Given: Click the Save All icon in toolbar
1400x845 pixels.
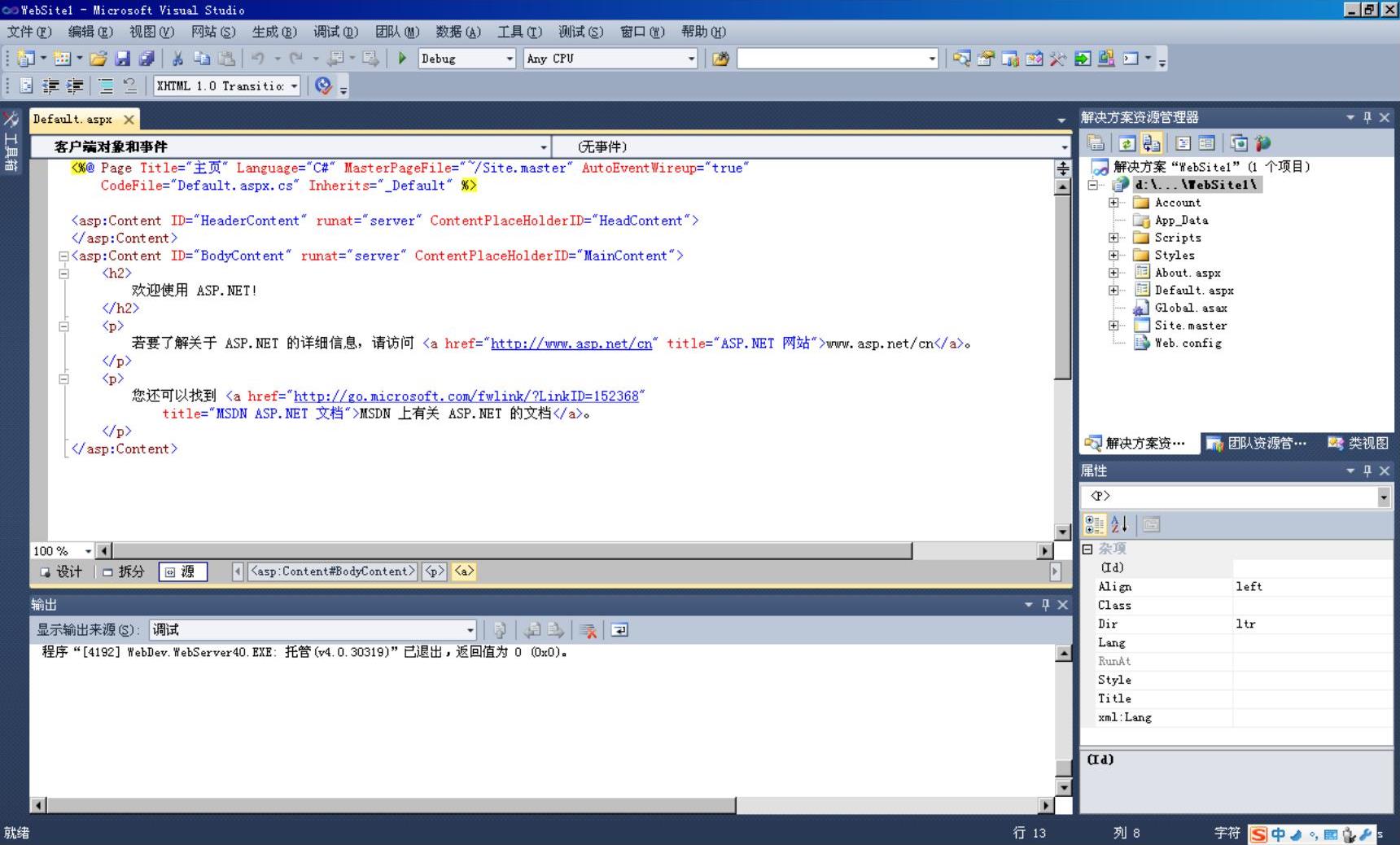Looking at the screenshot, I should tap(147, 59).
